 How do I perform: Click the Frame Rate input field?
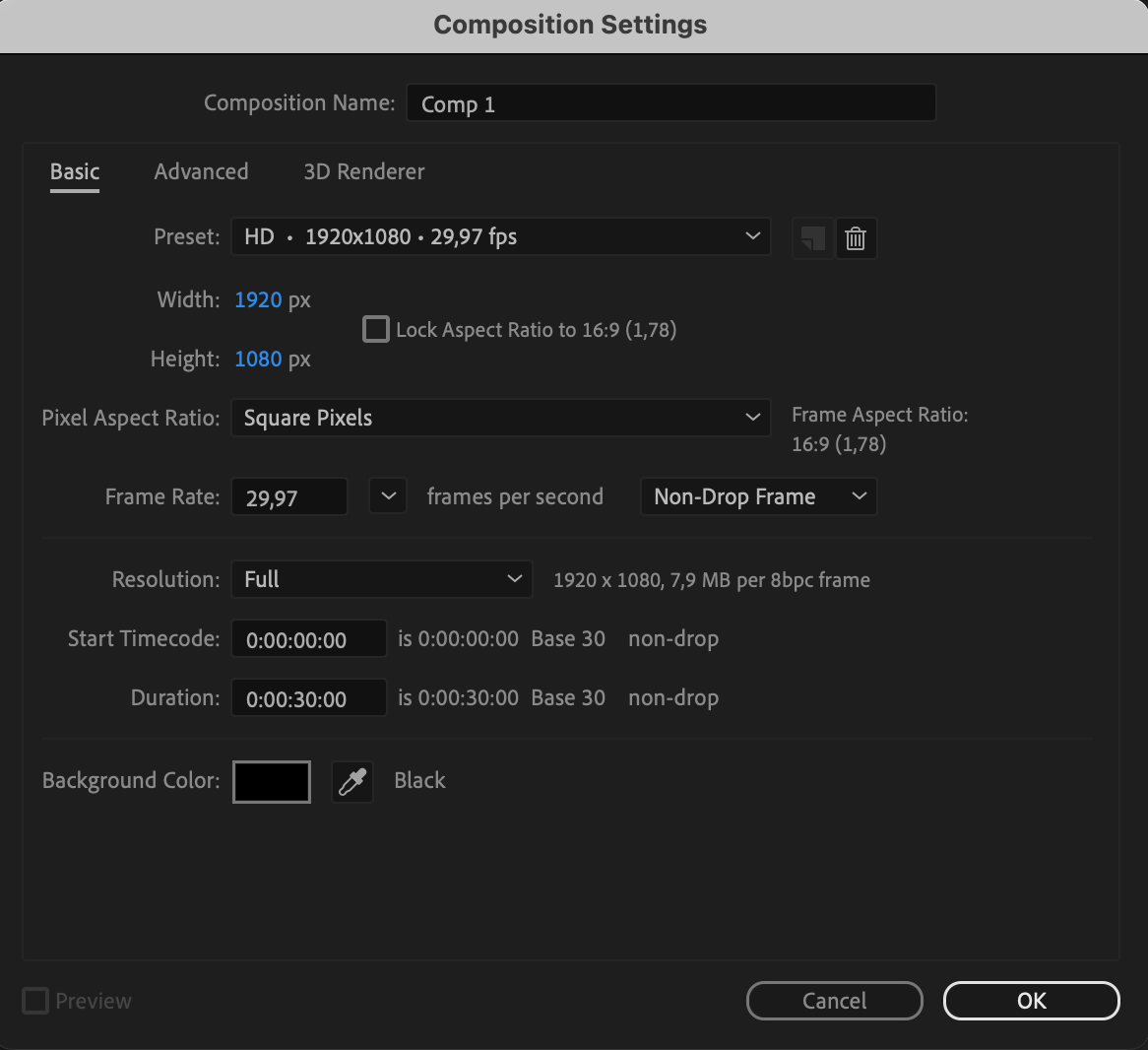click(x=288, y=497)
